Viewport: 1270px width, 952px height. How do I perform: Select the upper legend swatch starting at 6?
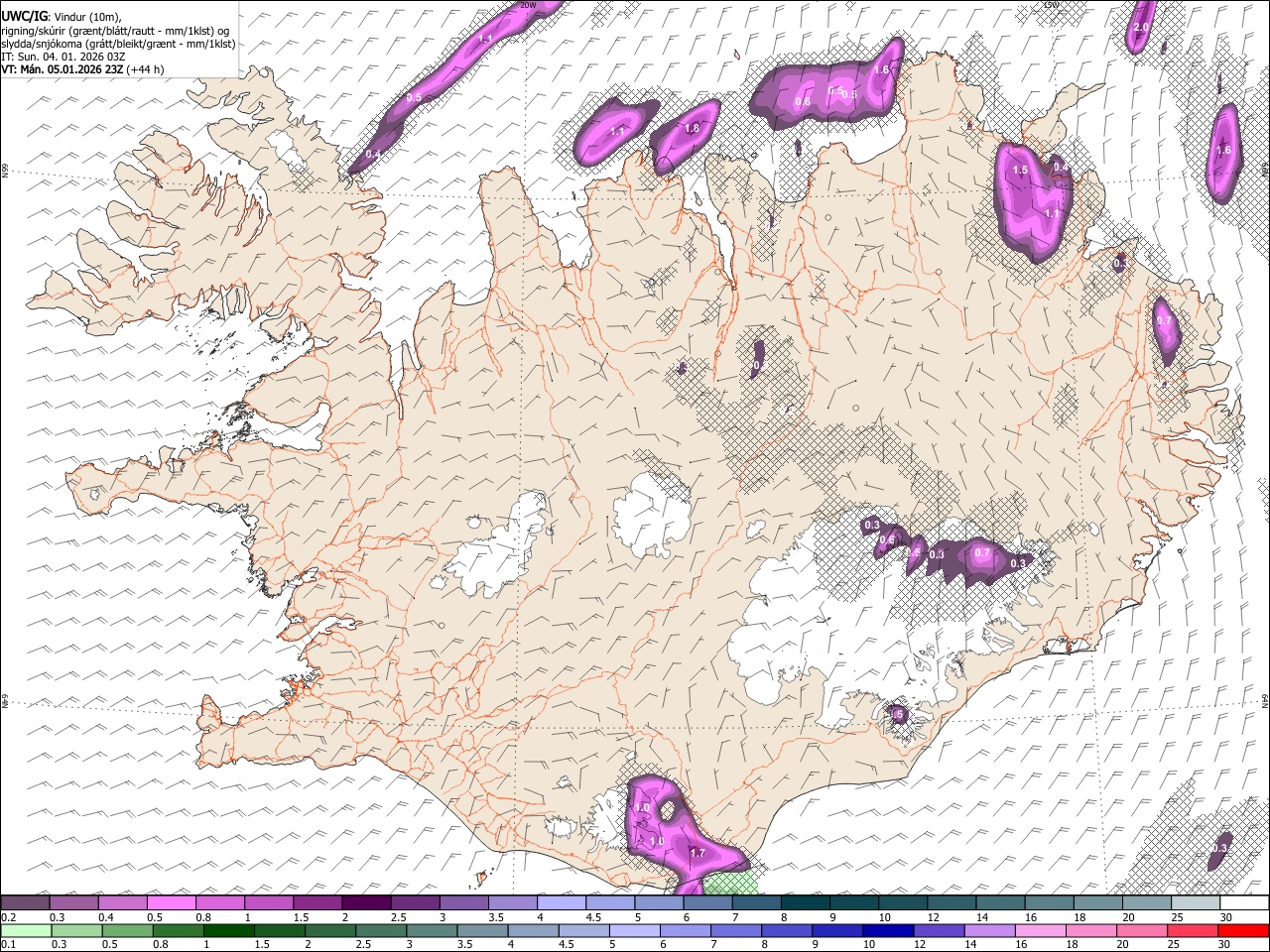707,902
